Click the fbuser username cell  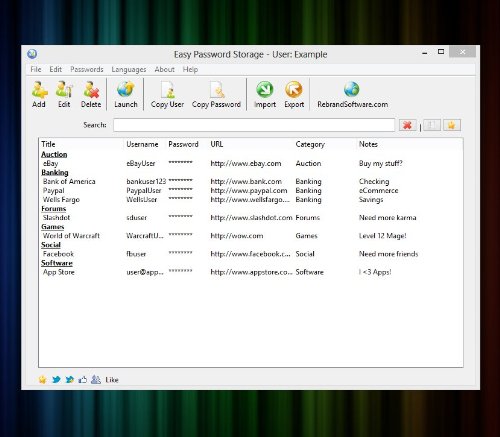[136, 254]
